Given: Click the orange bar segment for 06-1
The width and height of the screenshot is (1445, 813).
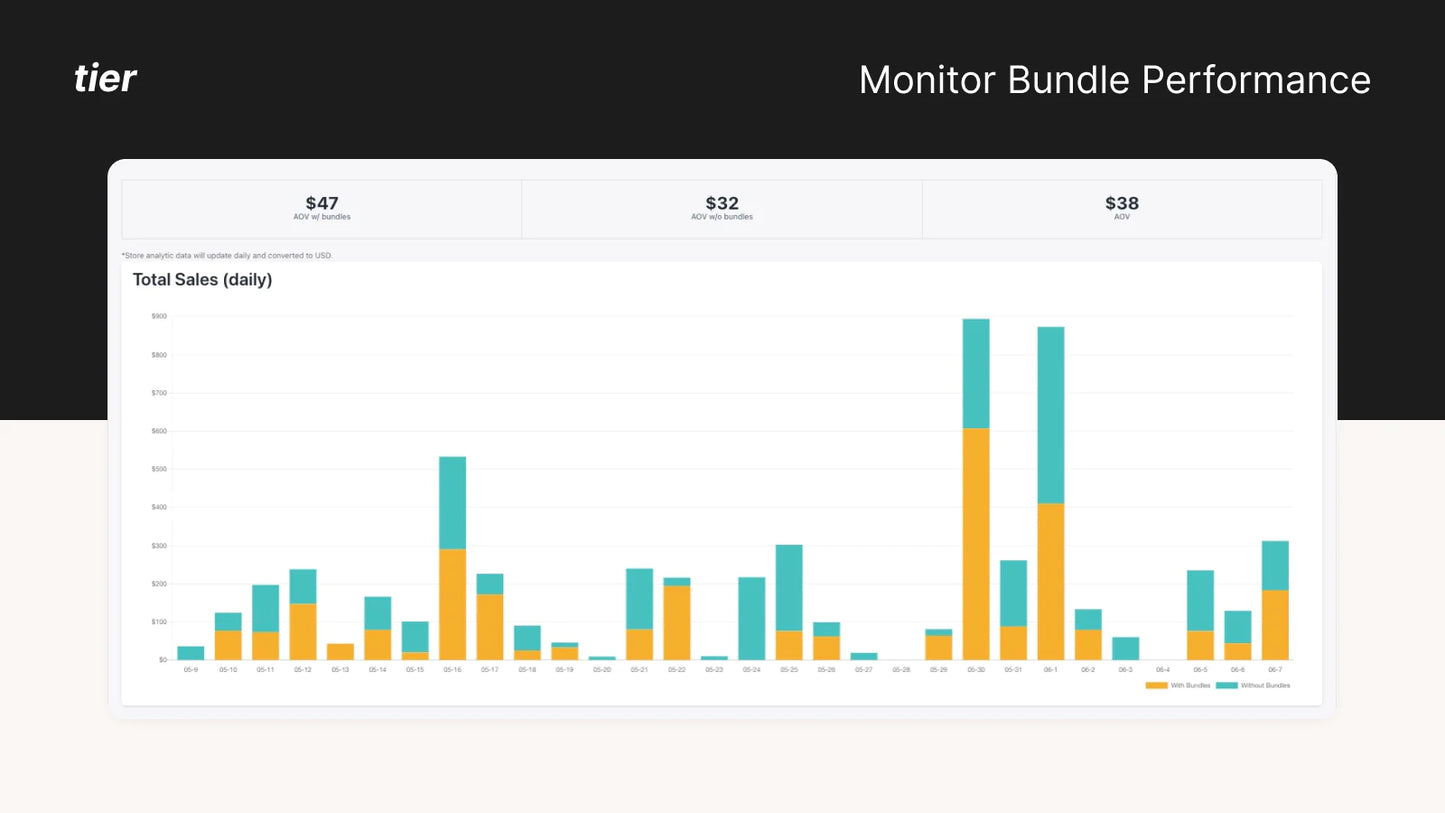Looking at the screenshot, I should point(1051,581).
